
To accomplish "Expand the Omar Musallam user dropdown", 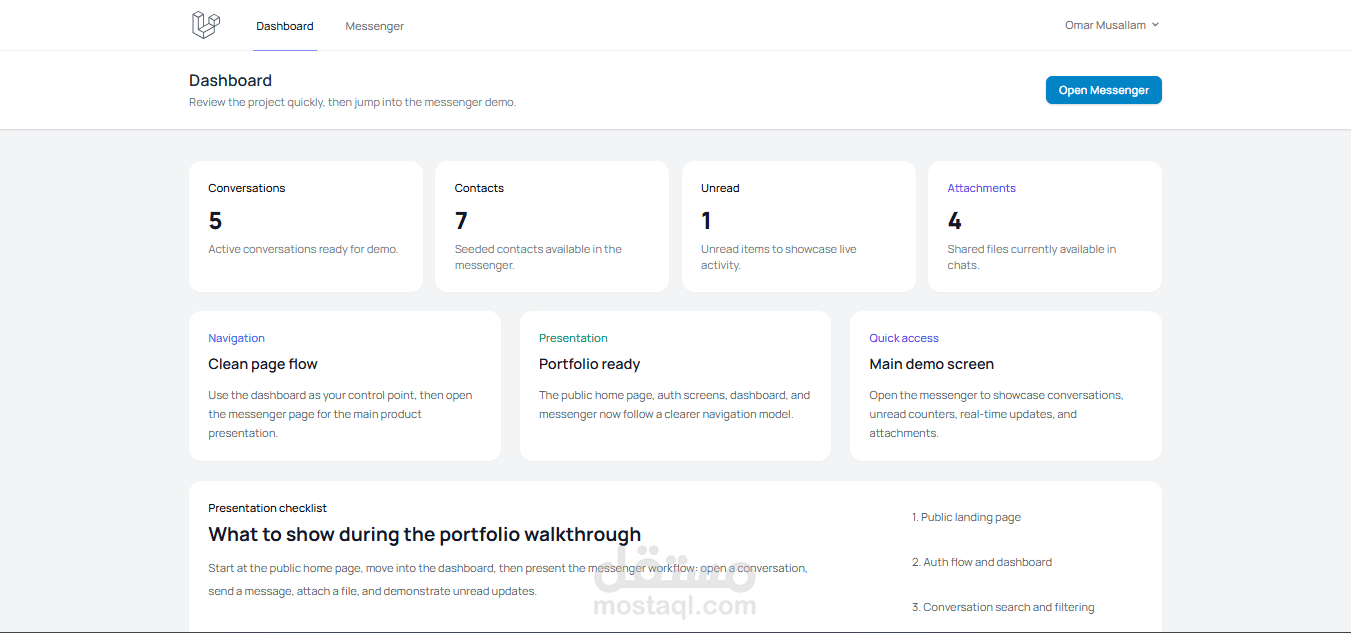I will pyautogui.click(x=1112, y=25).
